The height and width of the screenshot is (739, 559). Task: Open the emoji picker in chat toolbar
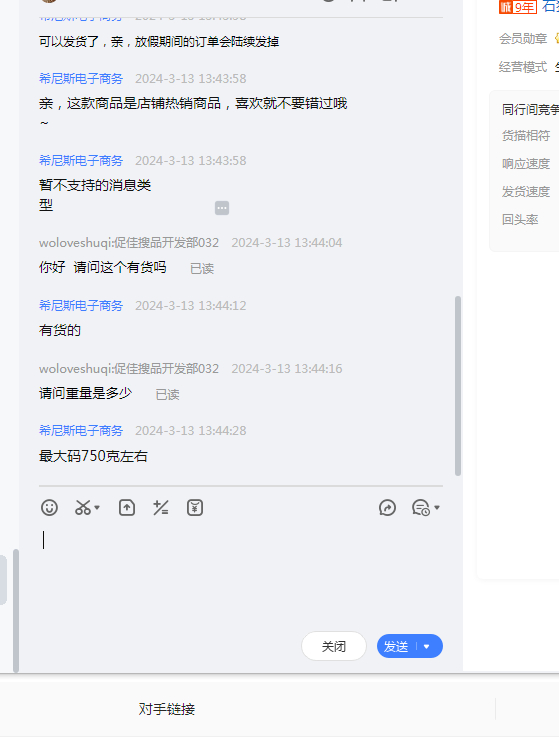(49, 508)
